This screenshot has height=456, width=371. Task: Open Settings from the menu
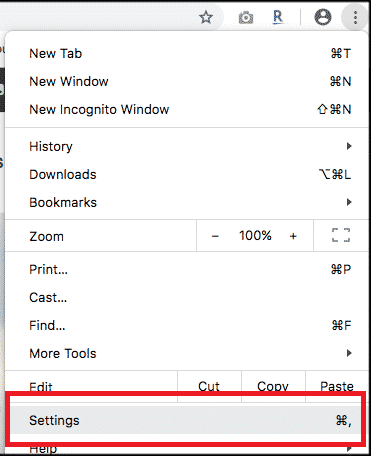(187, 420)
